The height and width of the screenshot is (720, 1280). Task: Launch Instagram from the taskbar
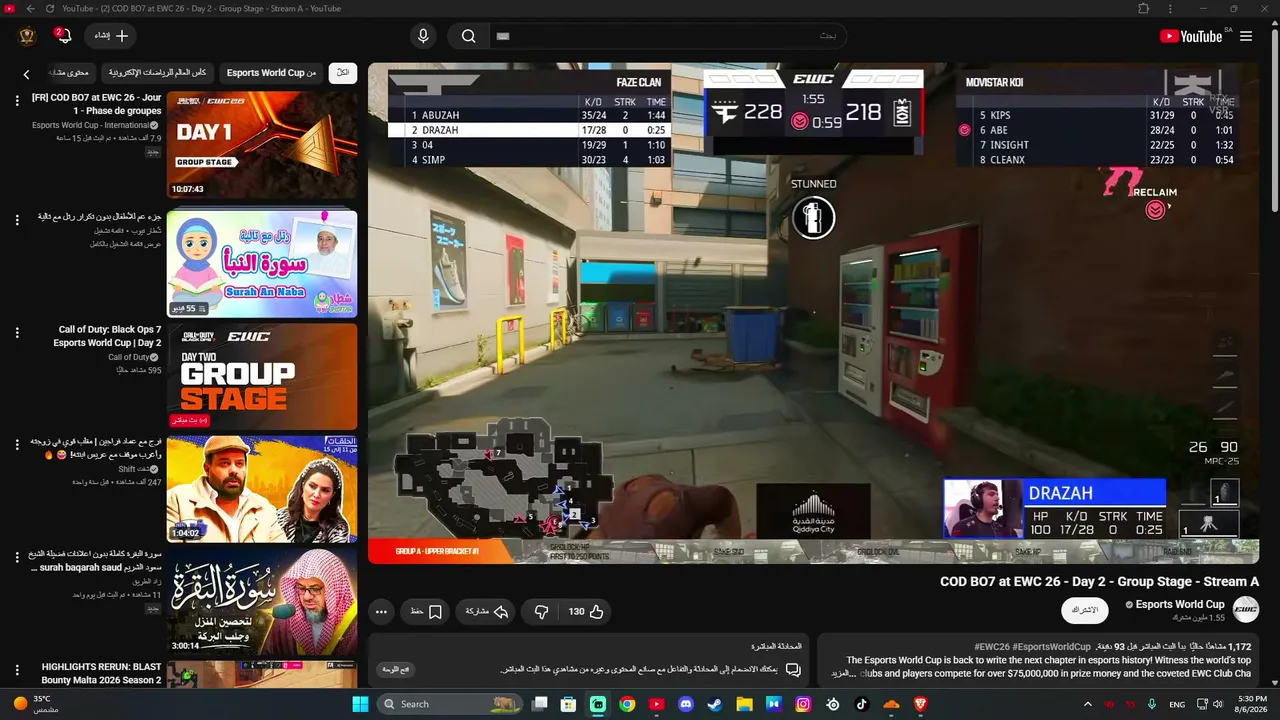point(803,704)
